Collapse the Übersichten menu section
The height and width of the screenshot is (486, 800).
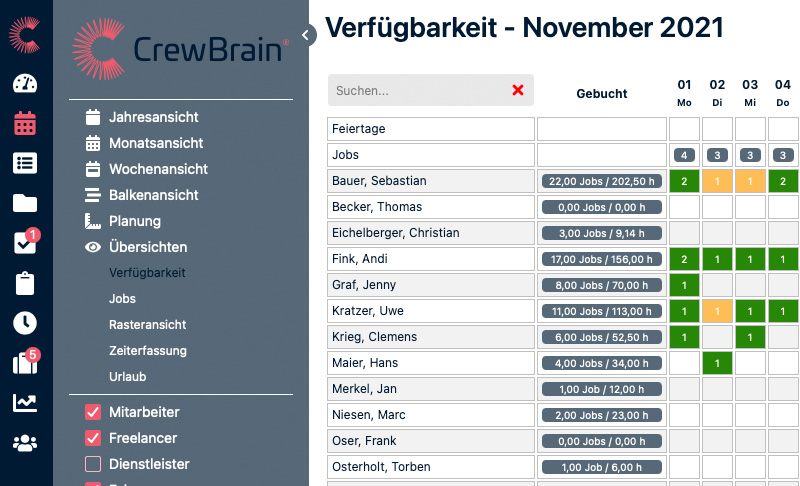pos(147,247)
